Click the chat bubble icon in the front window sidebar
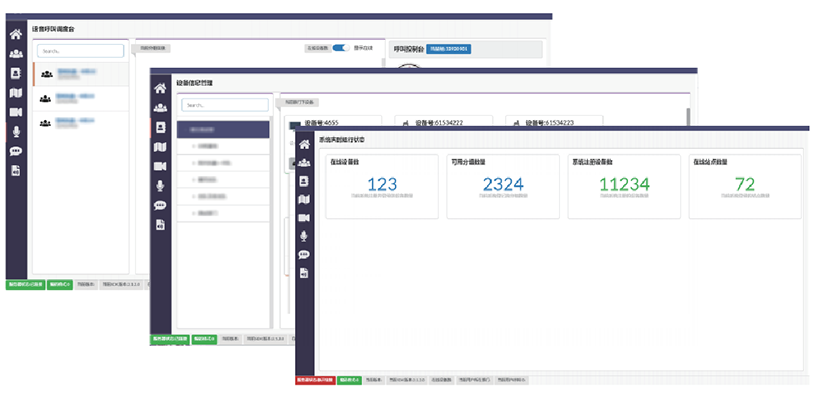823x398 pixels. point(304,255)
